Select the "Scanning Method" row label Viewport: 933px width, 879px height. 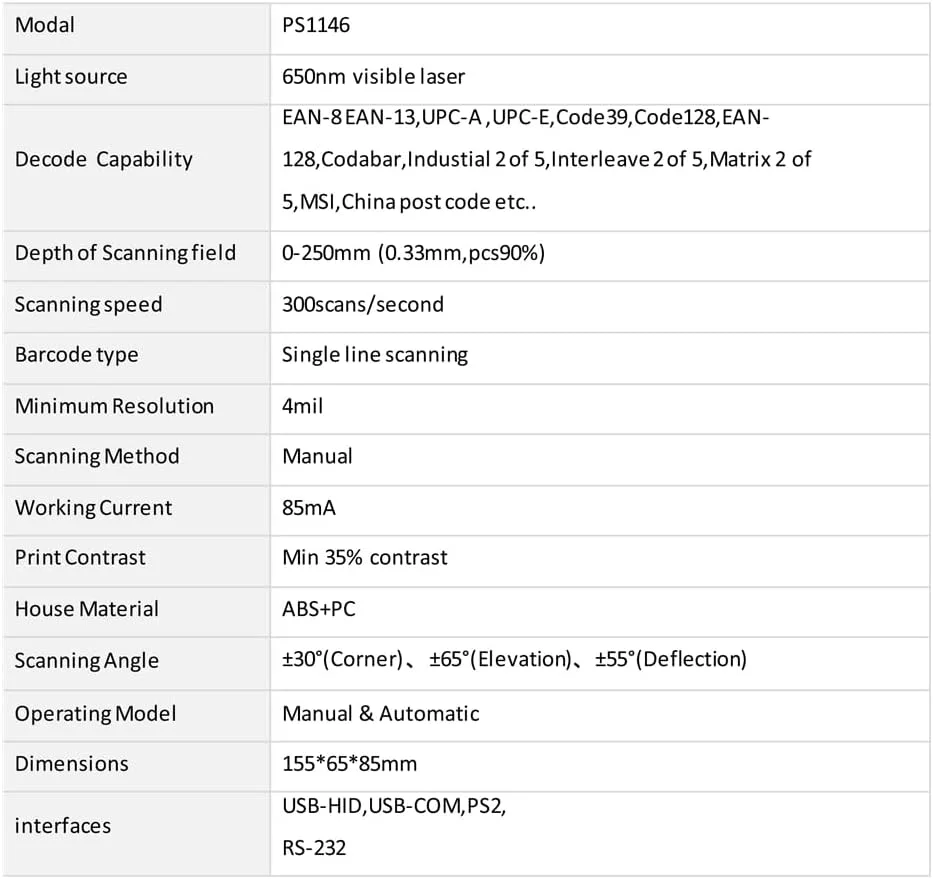97,457
